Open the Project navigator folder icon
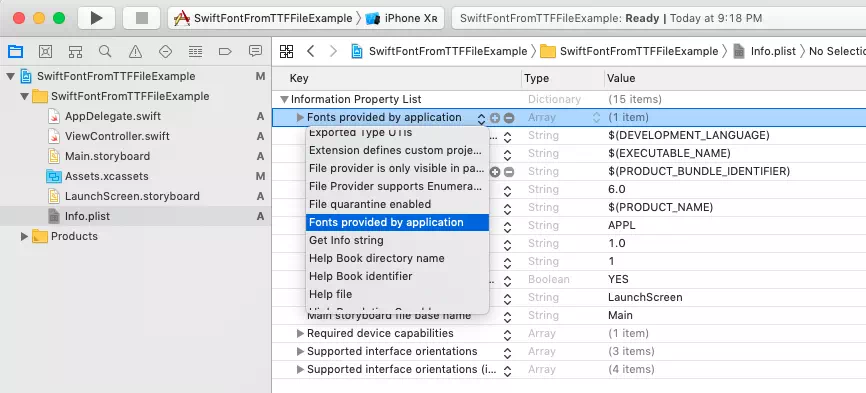 [x=15, y=51]
